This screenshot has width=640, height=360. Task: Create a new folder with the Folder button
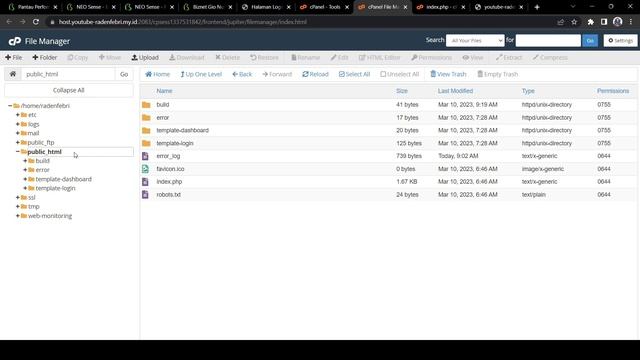44,58
